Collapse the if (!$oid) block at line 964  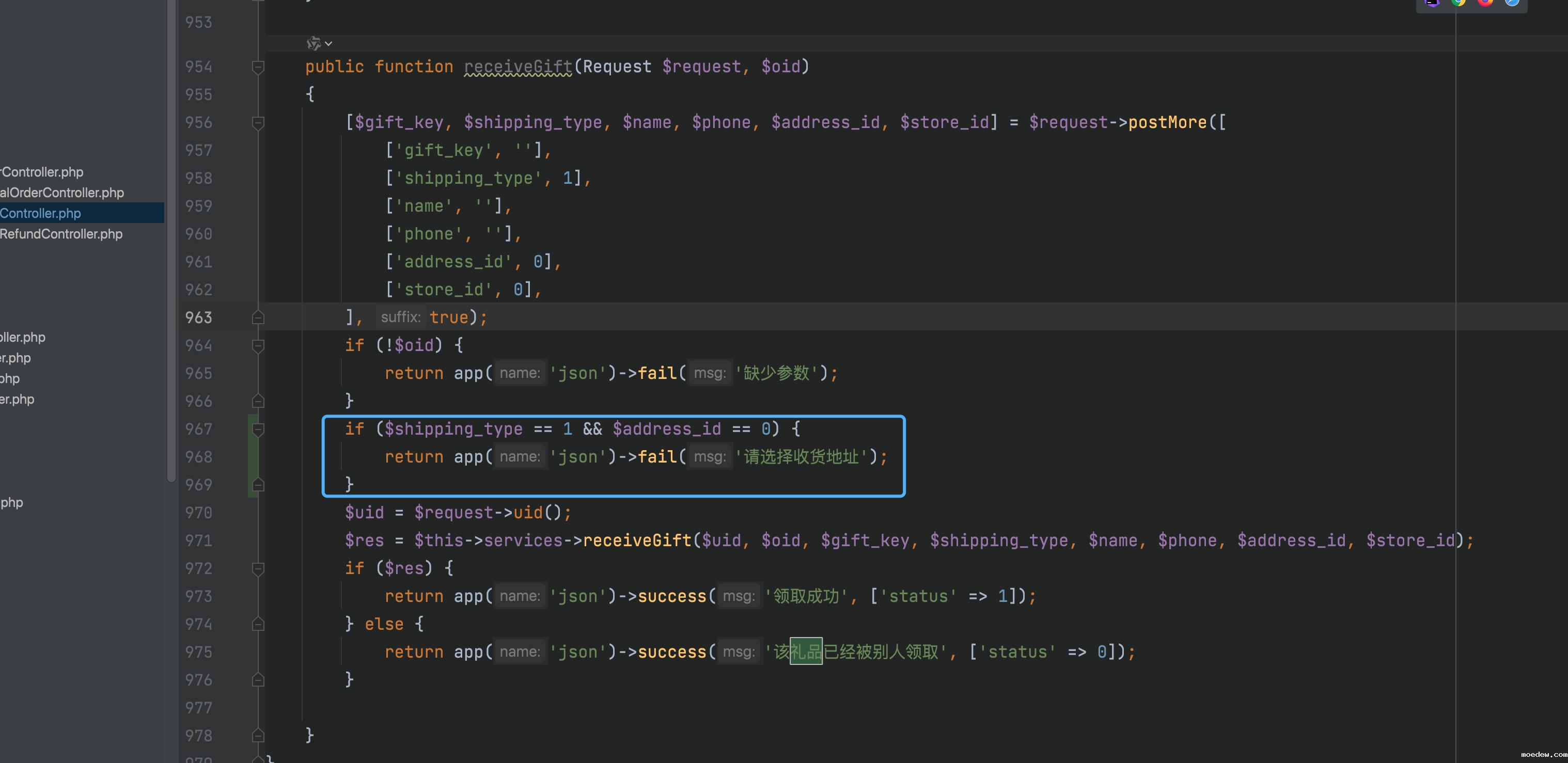pos(258,345)
